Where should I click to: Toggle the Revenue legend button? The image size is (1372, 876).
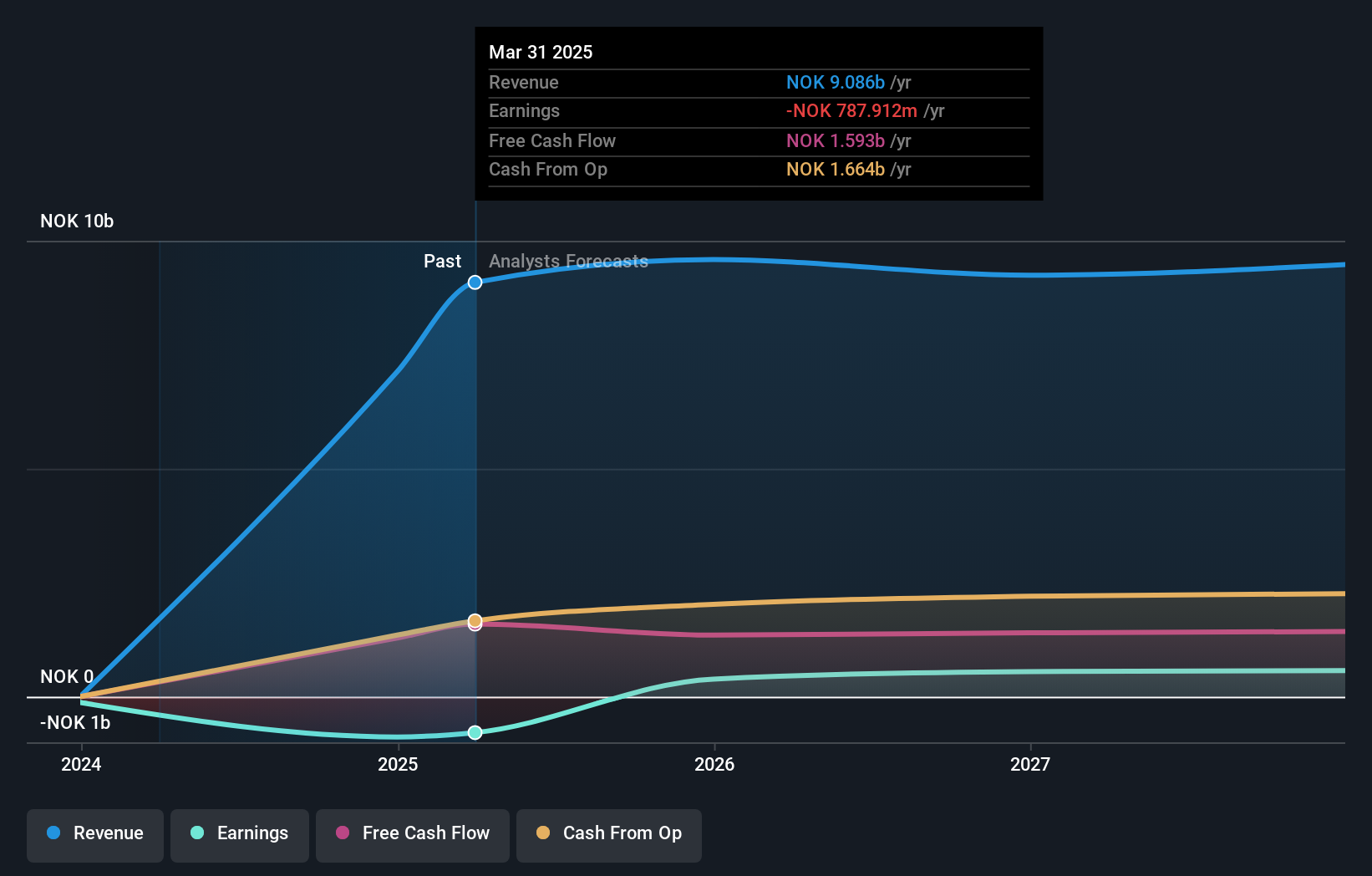pos(95,835)
